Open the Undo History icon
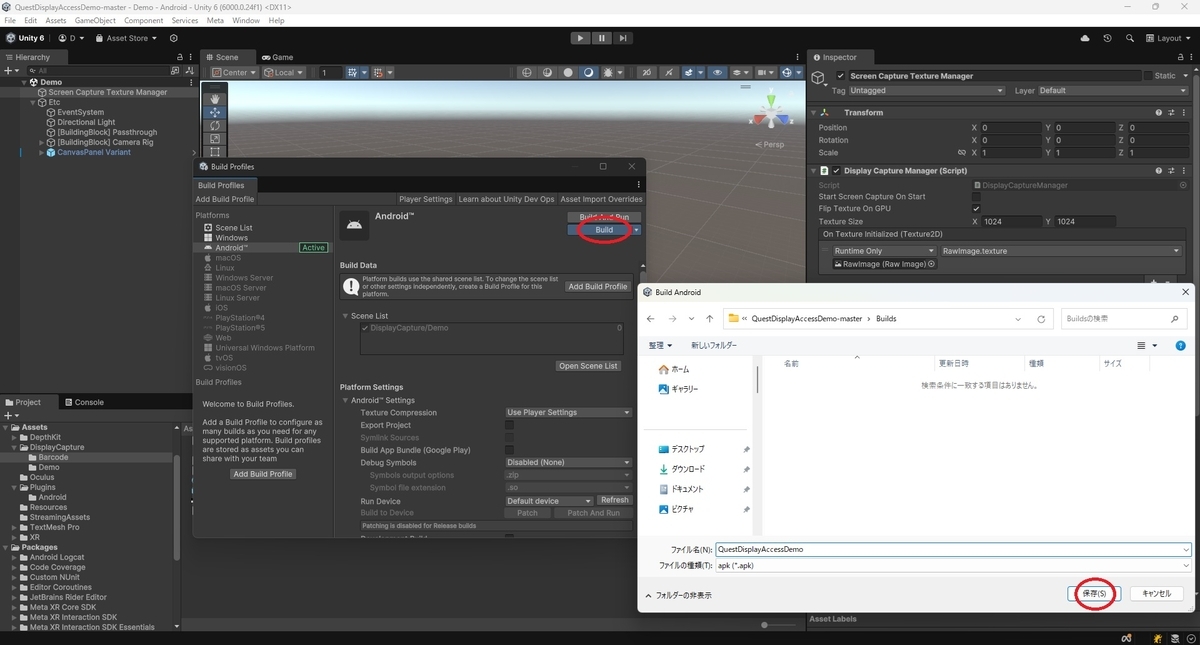 (1107, 38)
